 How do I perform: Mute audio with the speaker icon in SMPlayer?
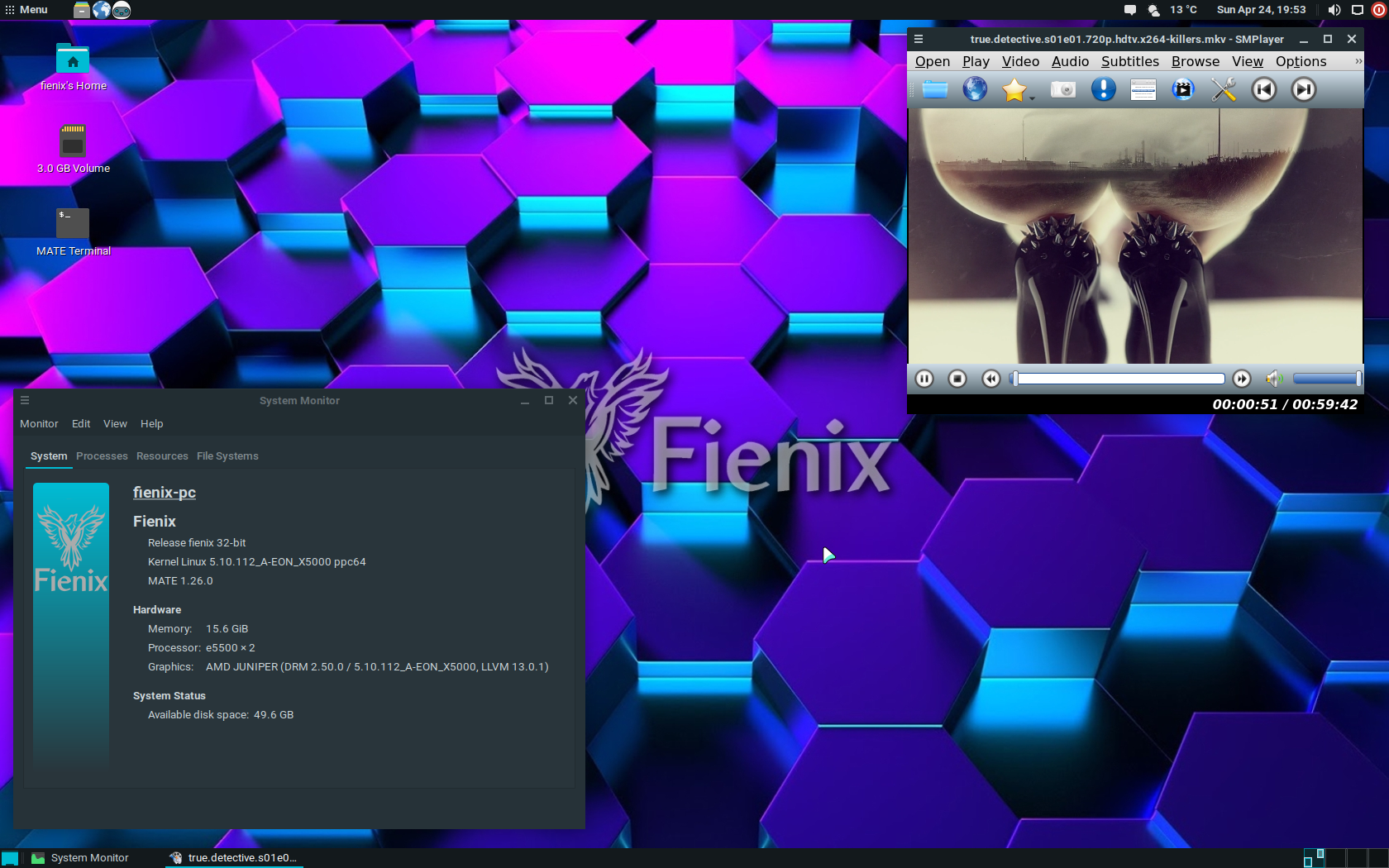(x=1274, y=379)
